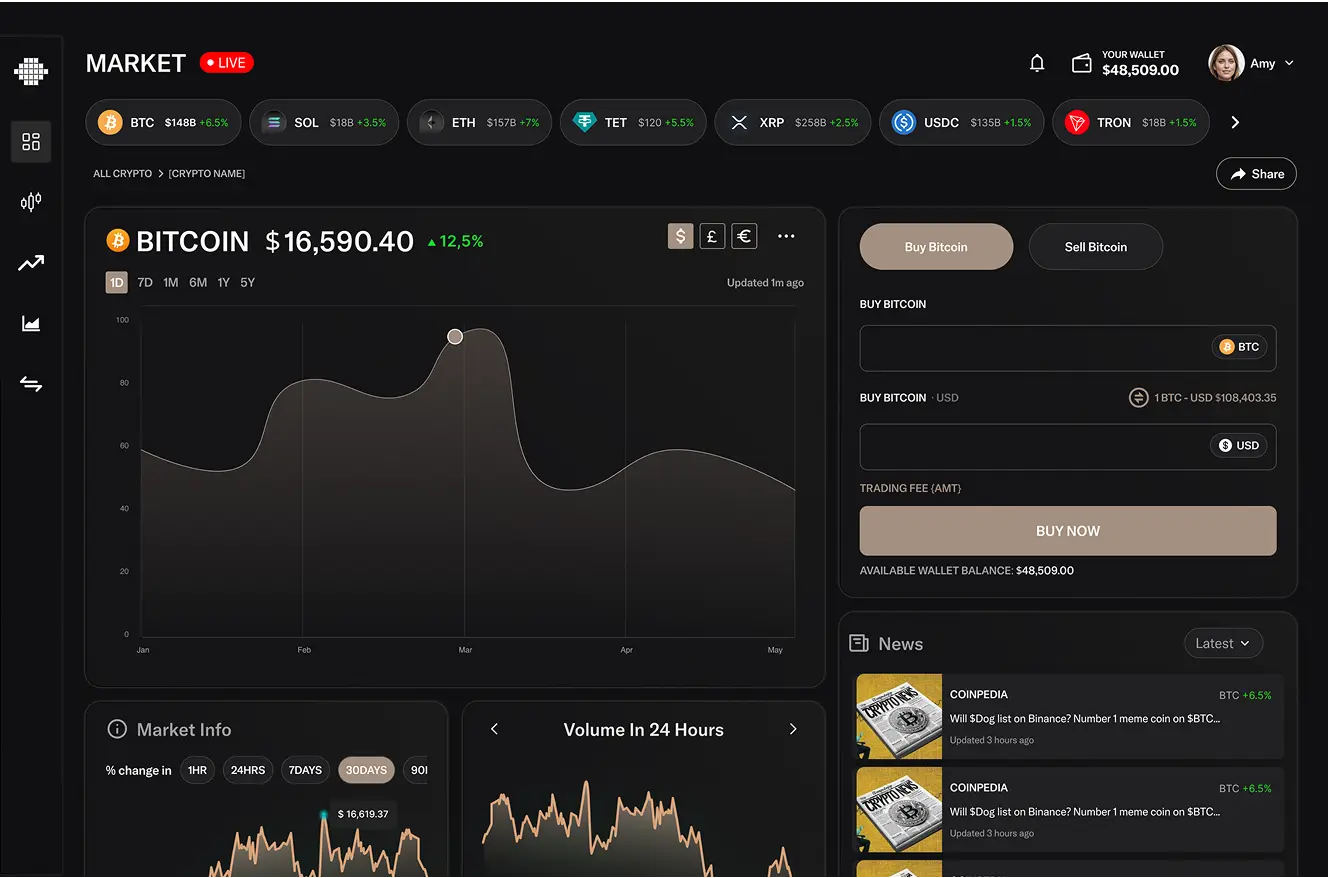Open the swap arrows sidebar icon
Image resolution: width=1328 pixels, height=878 pixels.
[31, 384]
